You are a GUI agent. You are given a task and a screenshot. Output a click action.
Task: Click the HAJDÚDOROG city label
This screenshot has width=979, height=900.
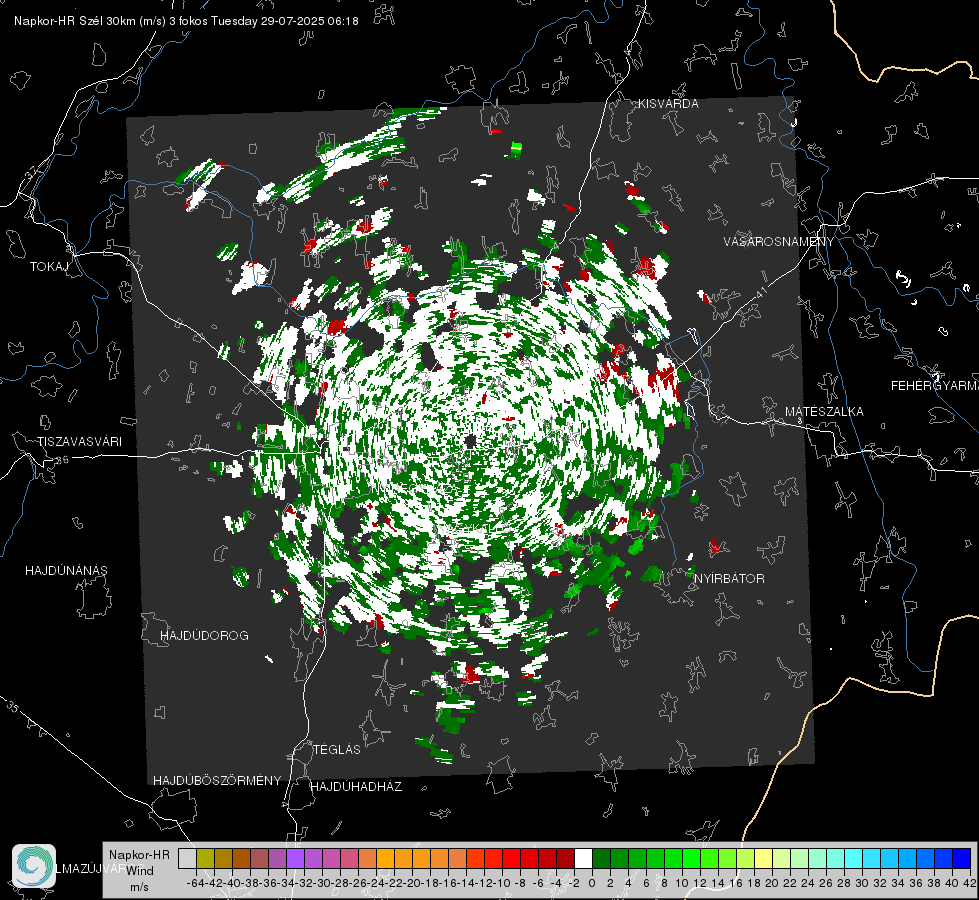204,636
